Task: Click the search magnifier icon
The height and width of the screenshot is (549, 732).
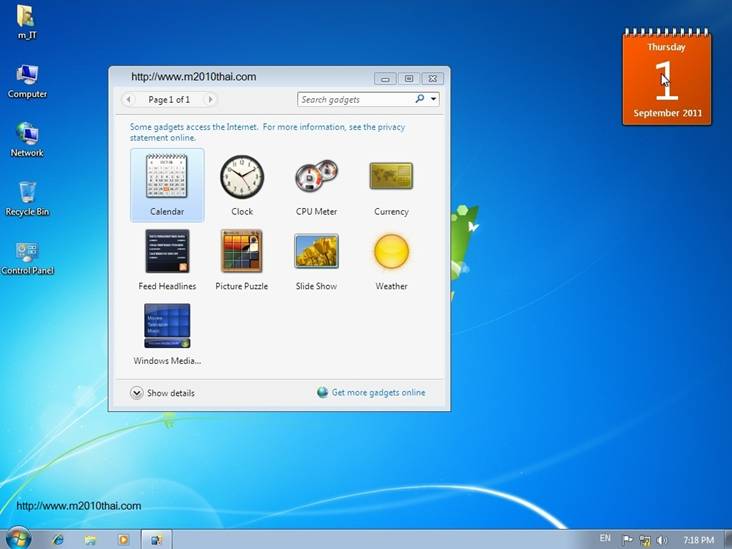Action: point(420,99)
